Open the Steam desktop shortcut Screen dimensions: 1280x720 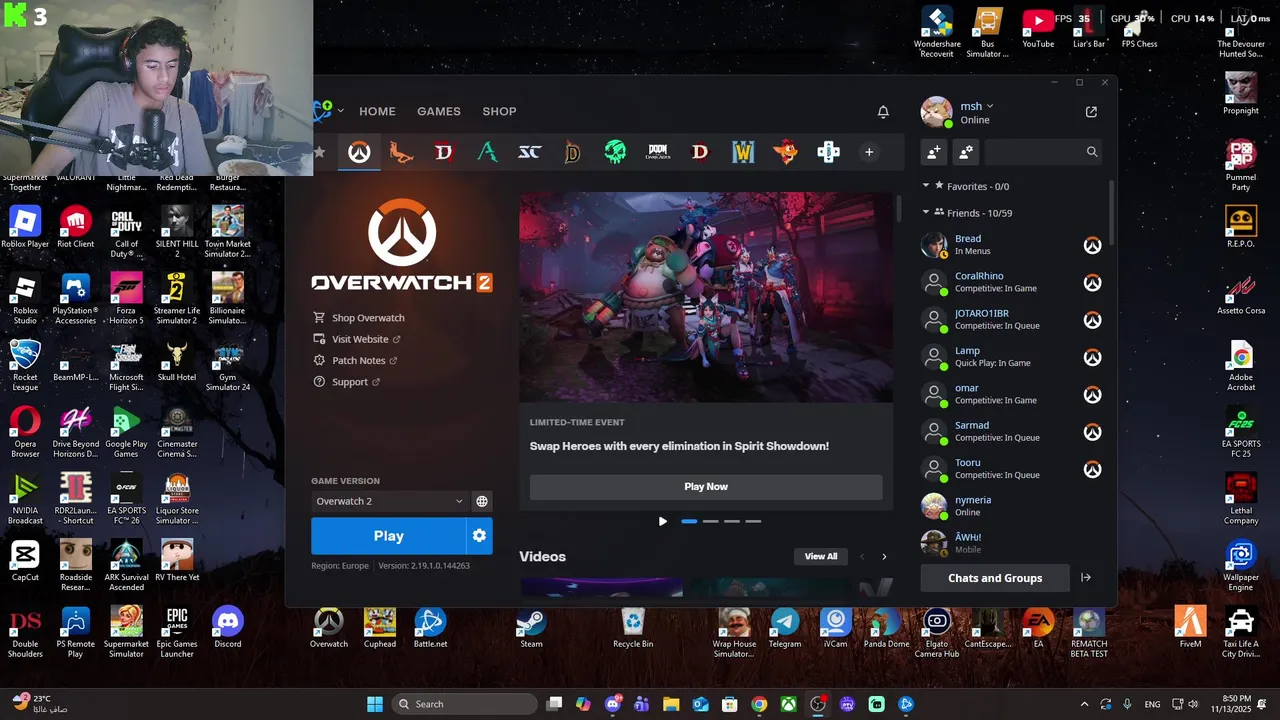tap(531, 629)
